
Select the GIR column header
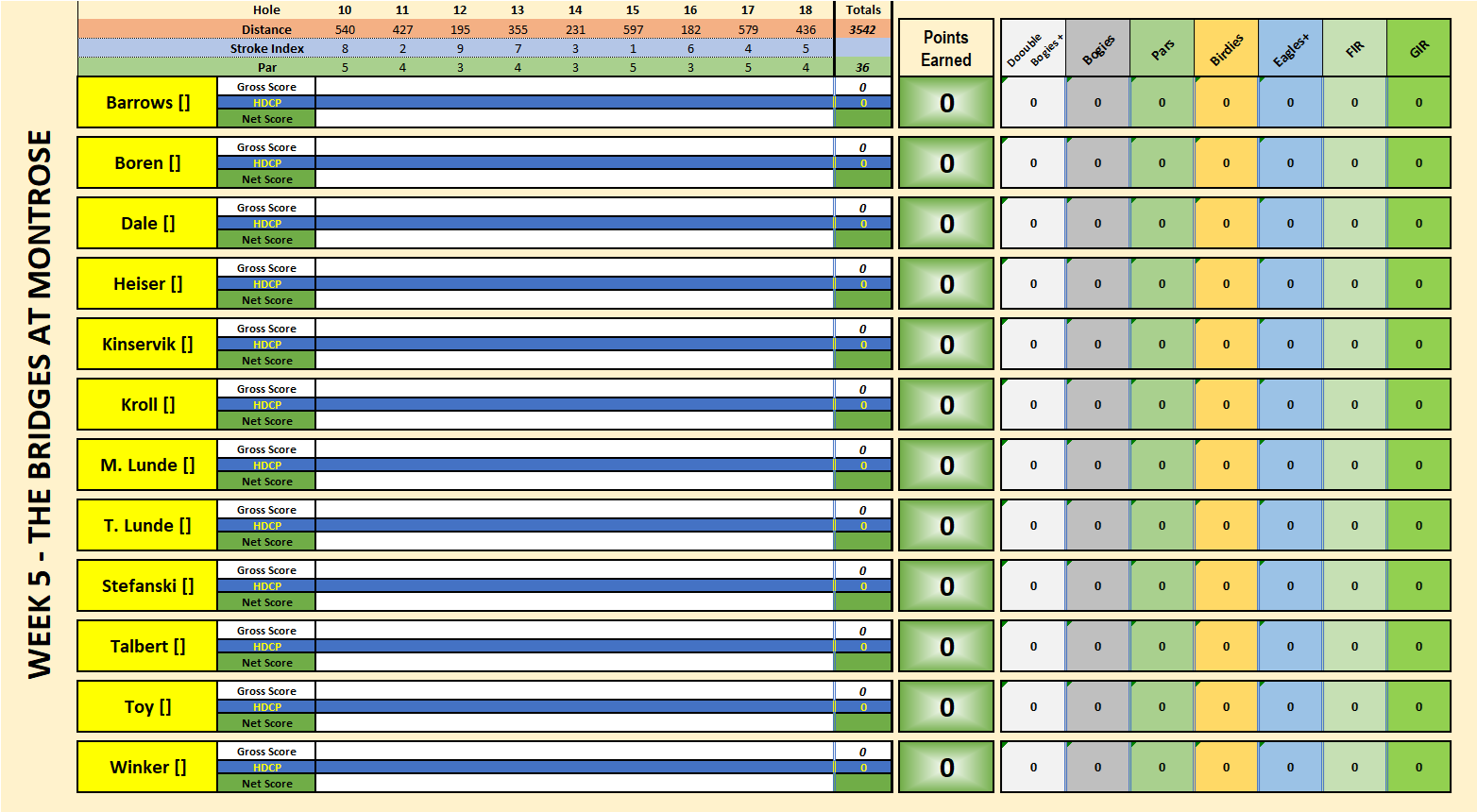point(1418,48)
